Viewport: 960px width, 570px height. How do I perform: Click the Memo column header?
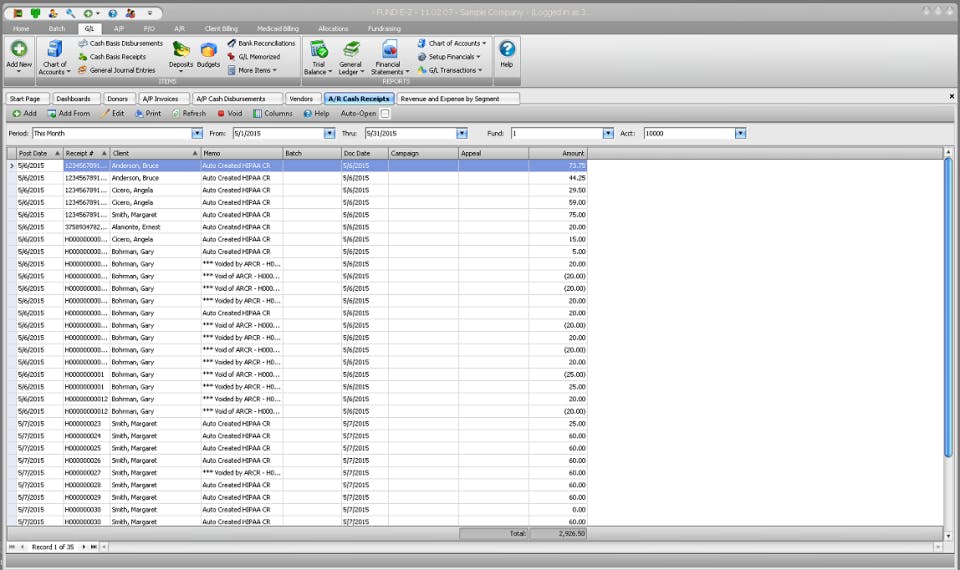[242, 153]
